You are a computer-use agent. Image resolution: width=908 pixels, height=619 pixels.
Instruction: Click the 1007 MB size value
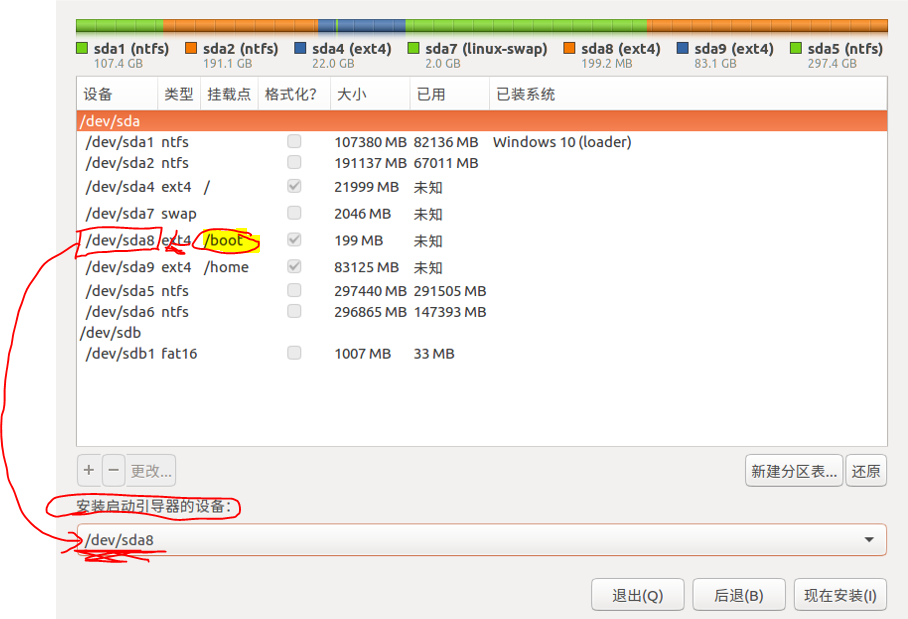coord(363,353)
